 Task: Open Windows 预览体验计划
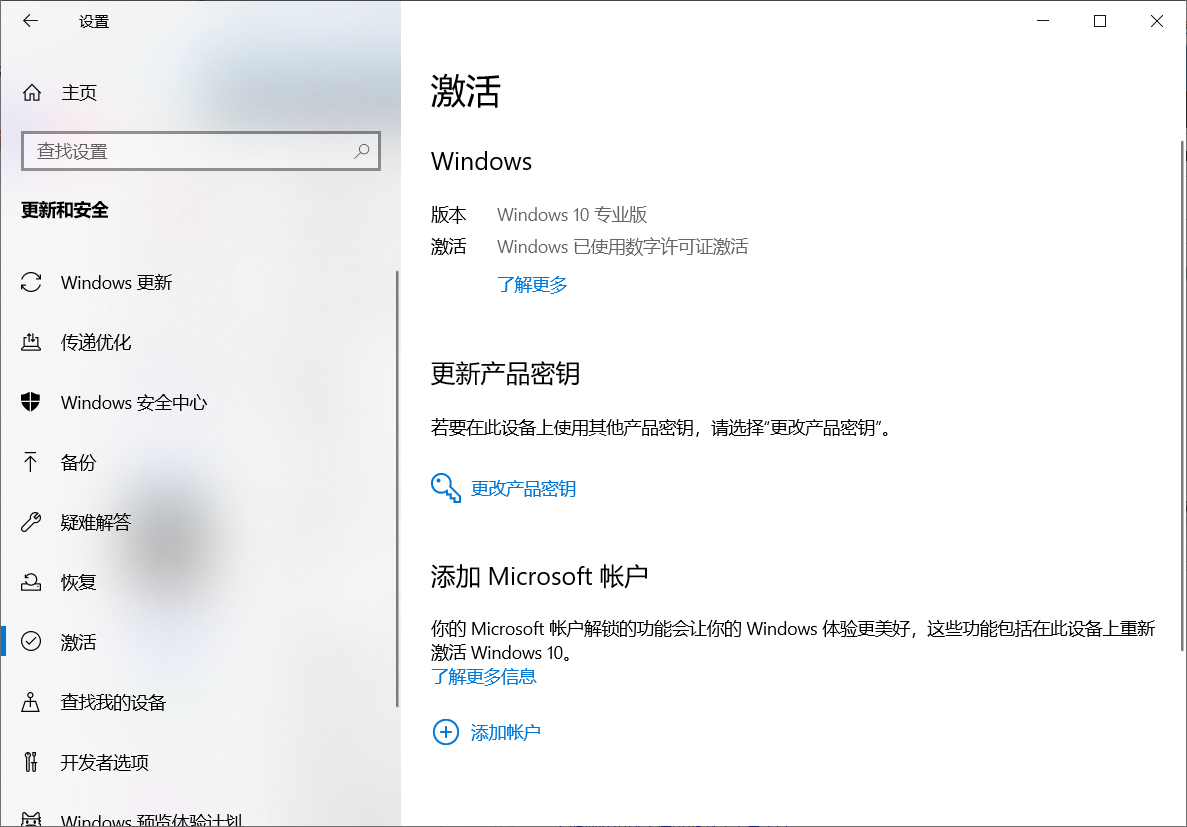click(130, 818)
